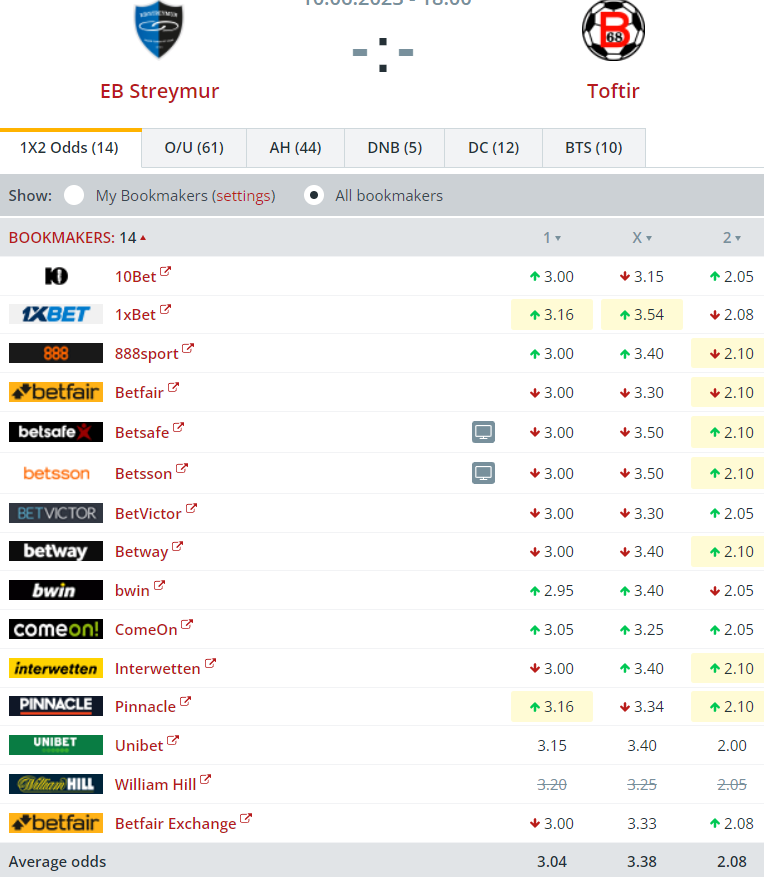Click external link icon next to 10Bet
The image size is (764, 877).
point(166,271)
